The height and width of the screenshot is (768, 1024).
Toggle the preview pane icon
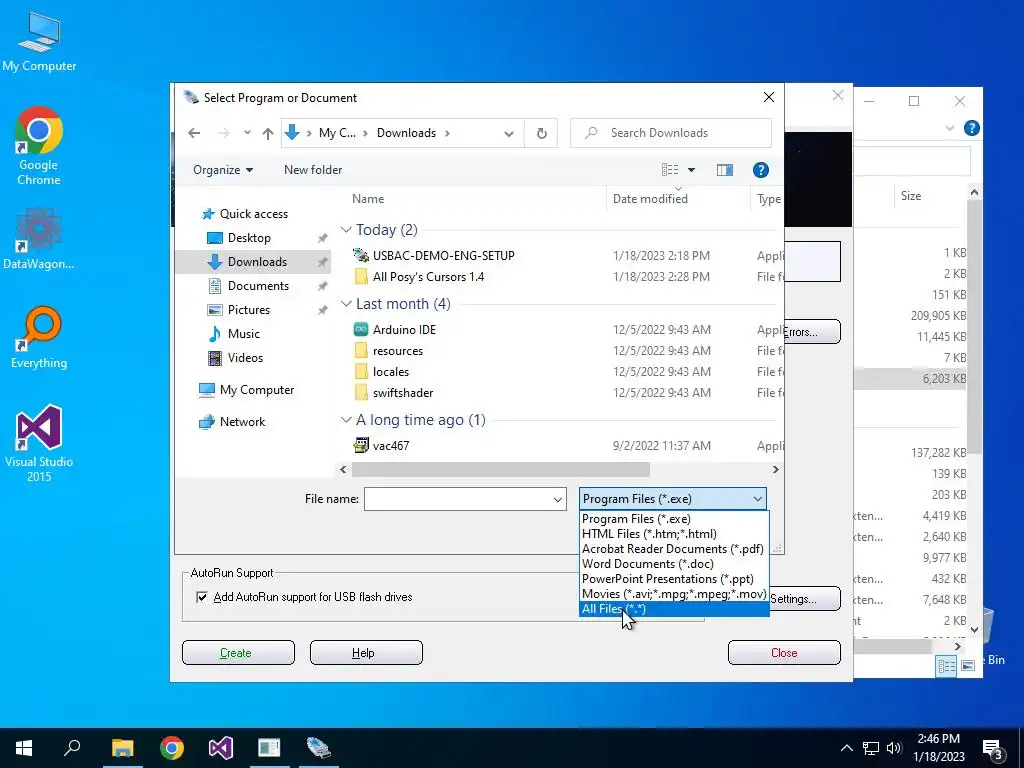point(725,170)
